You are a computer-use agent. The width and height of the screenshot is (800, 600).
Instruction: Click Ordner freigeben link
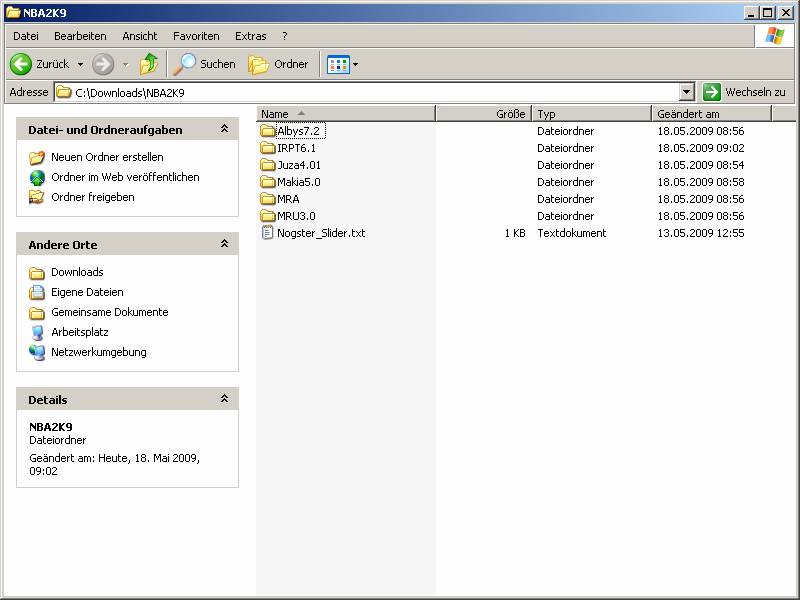pyautogui.click(x=93, y=197)
